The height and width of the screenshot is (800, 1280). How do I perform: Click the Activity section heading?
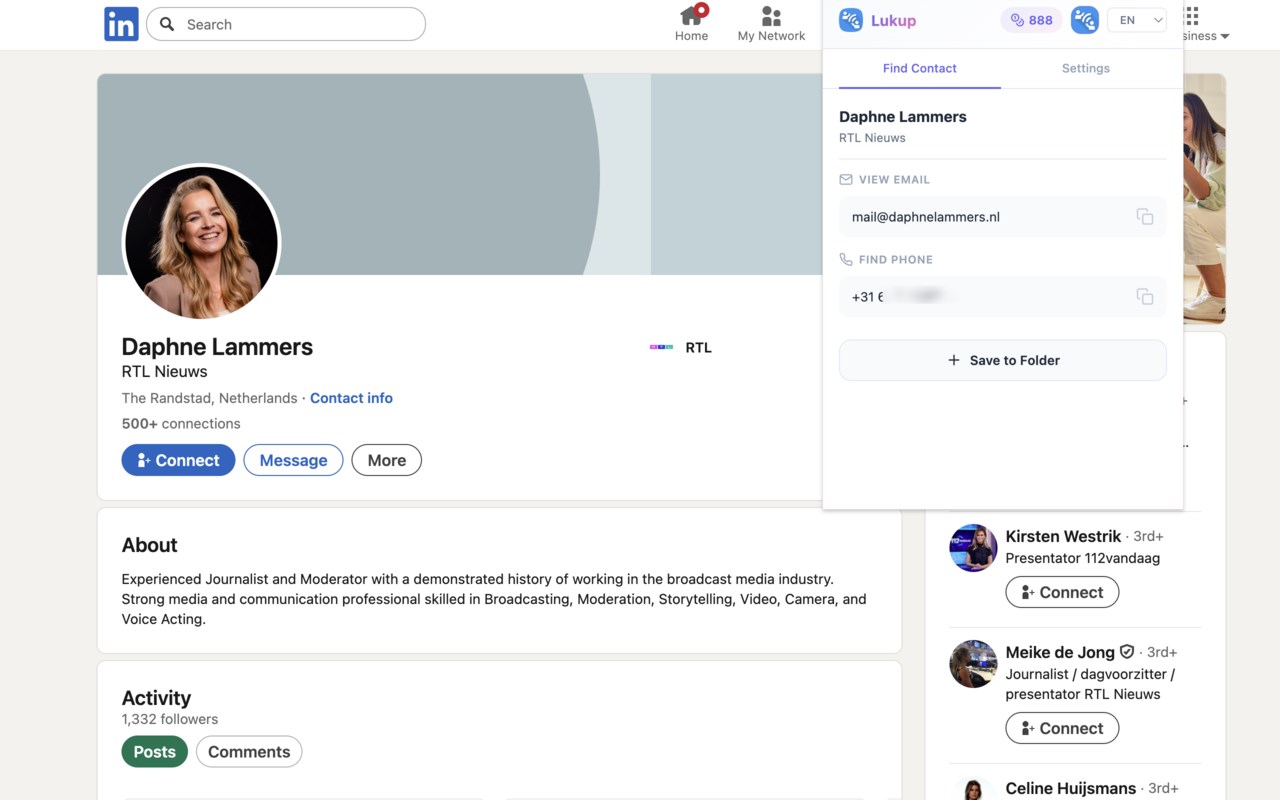tap(156, 698)
